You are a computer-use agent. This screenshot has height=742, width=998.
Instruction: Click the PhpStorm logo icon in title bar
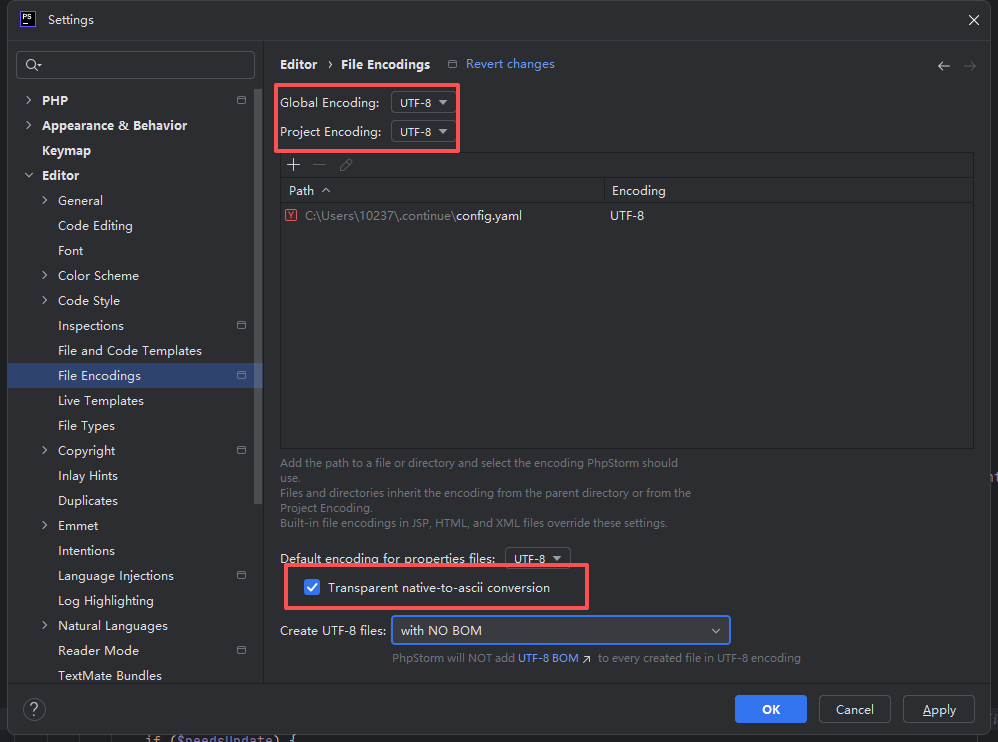pyautogui.click(x=28, y=19)
